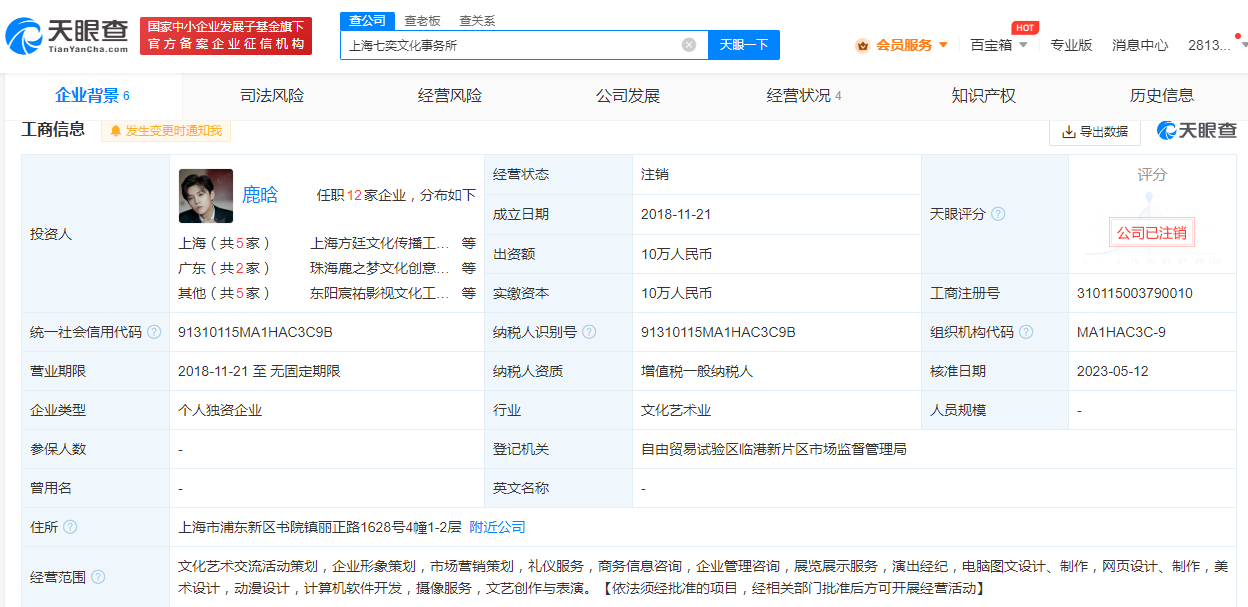Click the credit code 91310115MA1HAC3C9B under 统一社会信用代码

coord(255,332)
